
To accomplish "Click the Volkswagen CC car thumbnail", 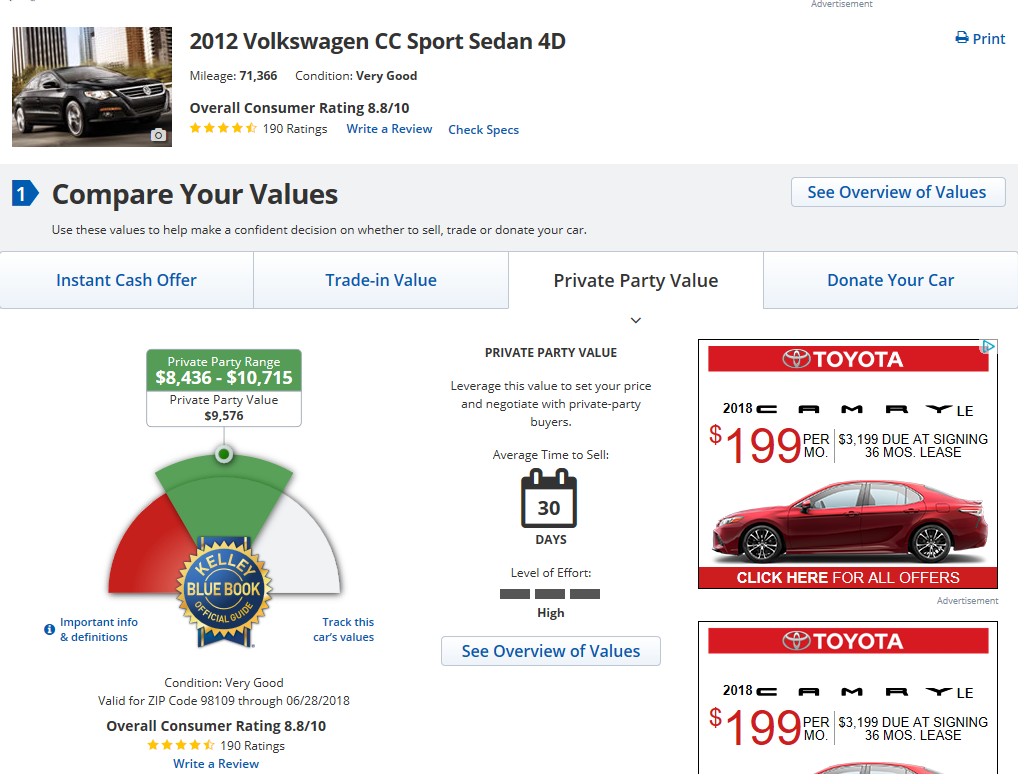I will tap(92, 86).
